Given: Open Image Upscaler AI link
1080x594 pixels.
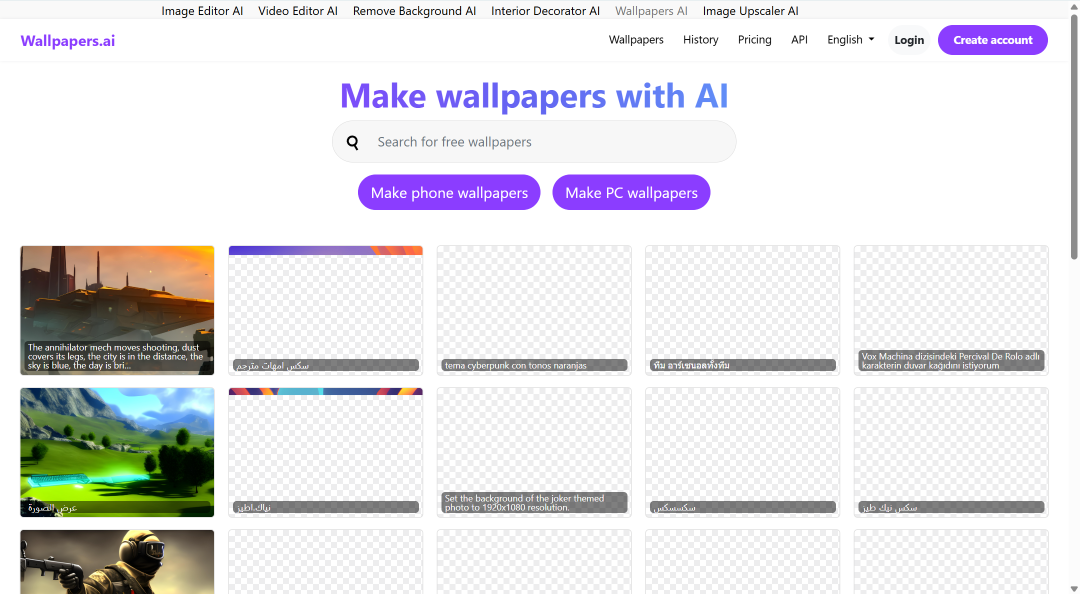Looking at the screenshot, I should (750, 11).
